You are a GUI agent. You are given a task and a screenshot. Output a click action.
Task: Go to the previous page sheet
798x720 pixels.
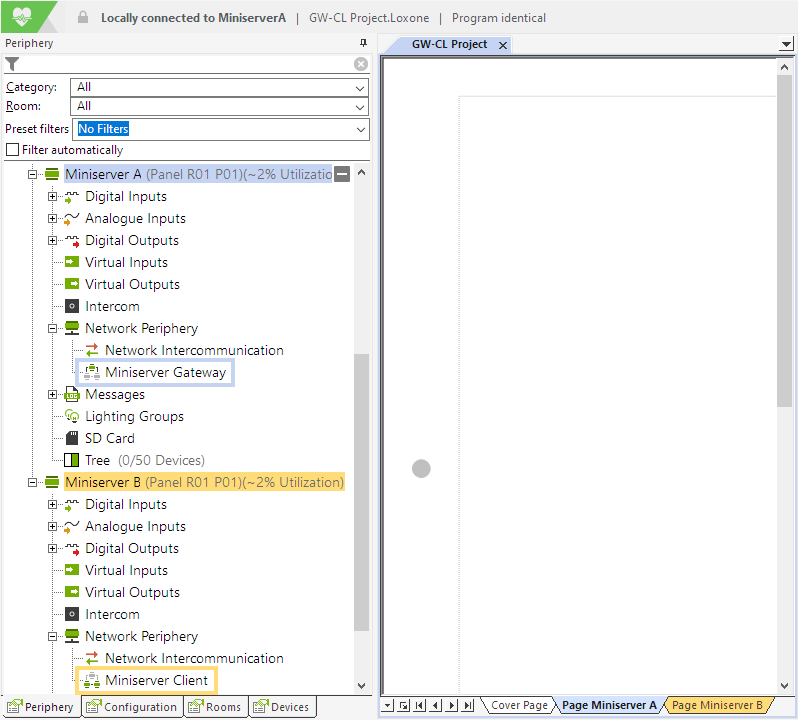[436, 705]
